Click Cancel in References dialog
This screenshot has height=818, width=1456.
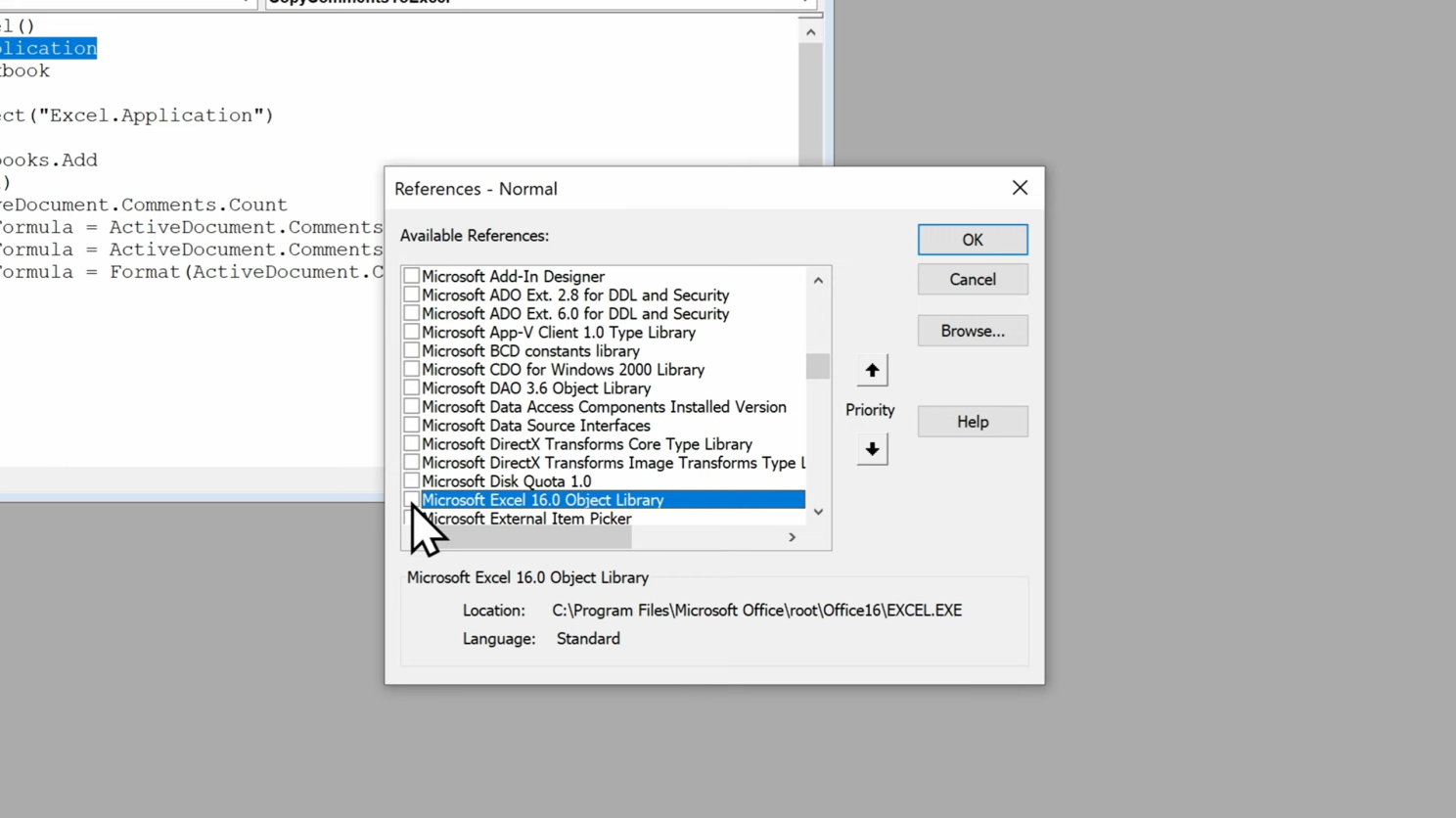click(973, 280)
